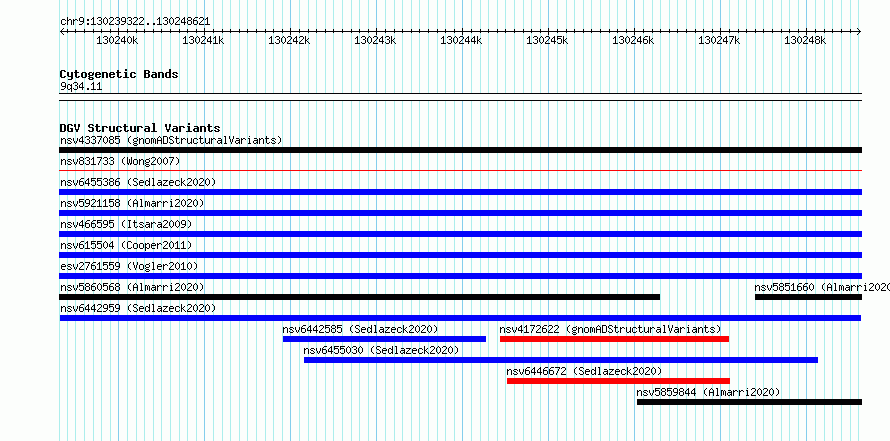The width and height of the screenshot is (890, 441).
Task: Click the black nsv5860568 variant bar
Action: click(x=360, y=297)
